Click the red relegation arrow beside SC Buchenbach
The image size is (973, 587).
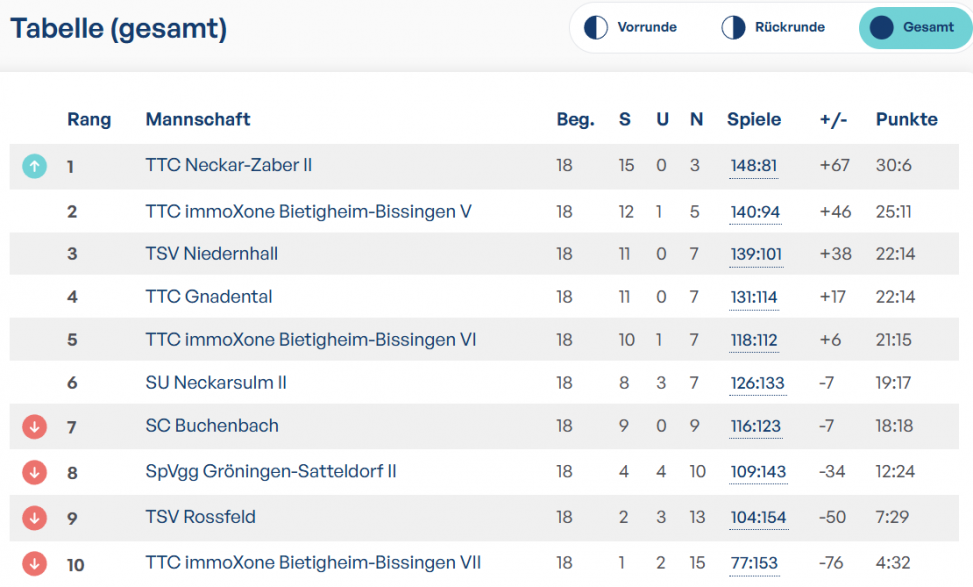point(35,427)
